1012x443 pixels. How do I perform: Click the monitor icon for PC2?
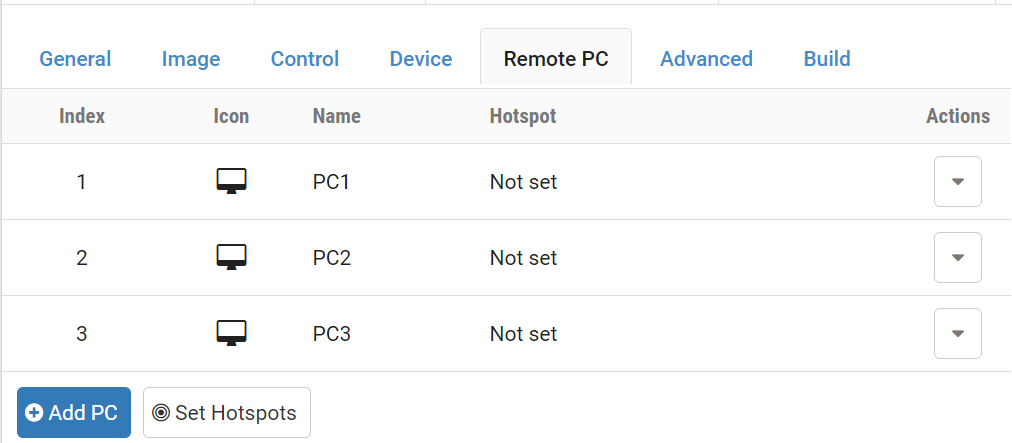[x=231, y=258]
